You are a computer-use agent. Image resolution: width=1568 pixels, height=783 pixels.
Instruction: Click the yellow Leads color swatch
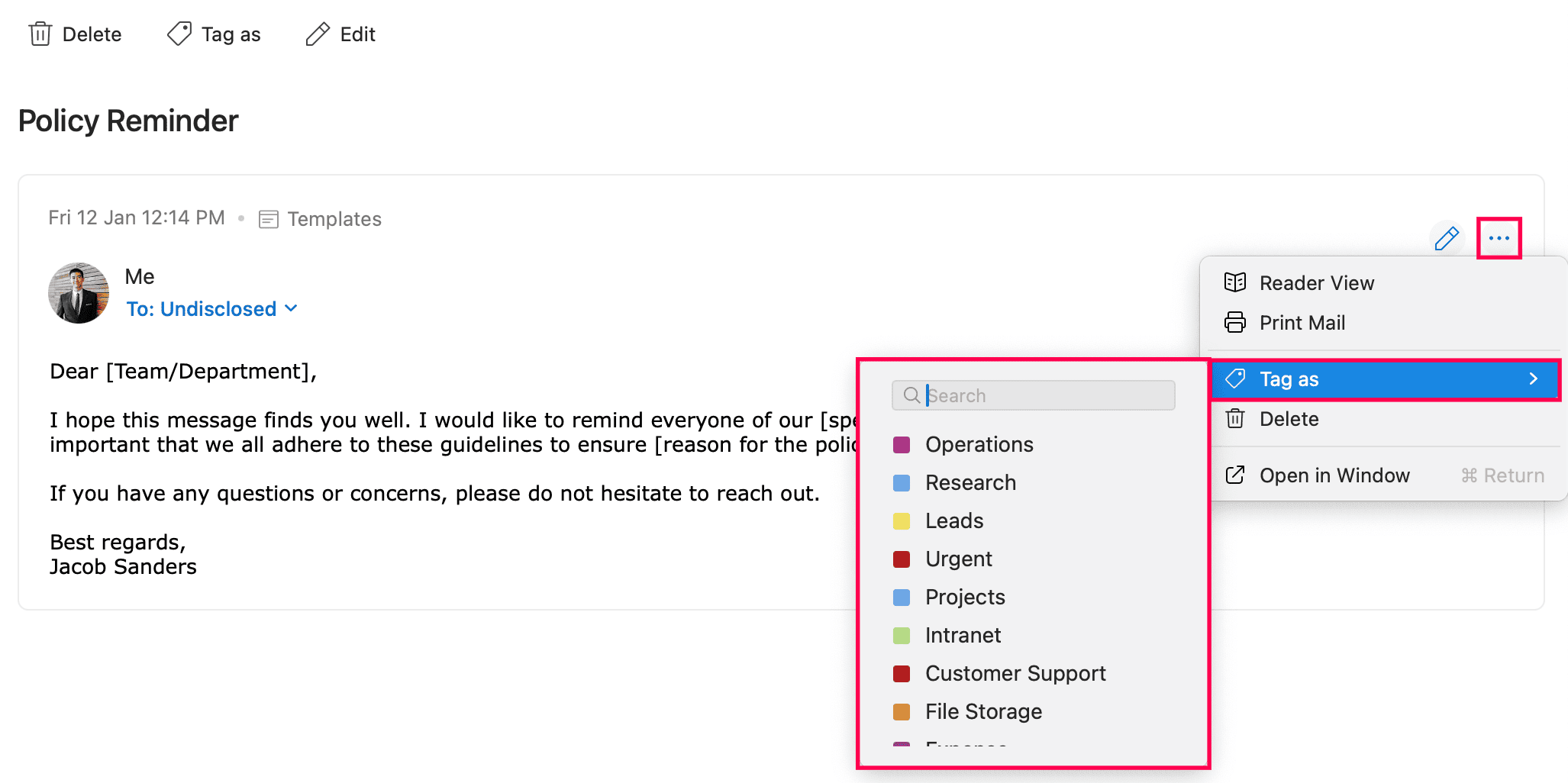point(902,521)
